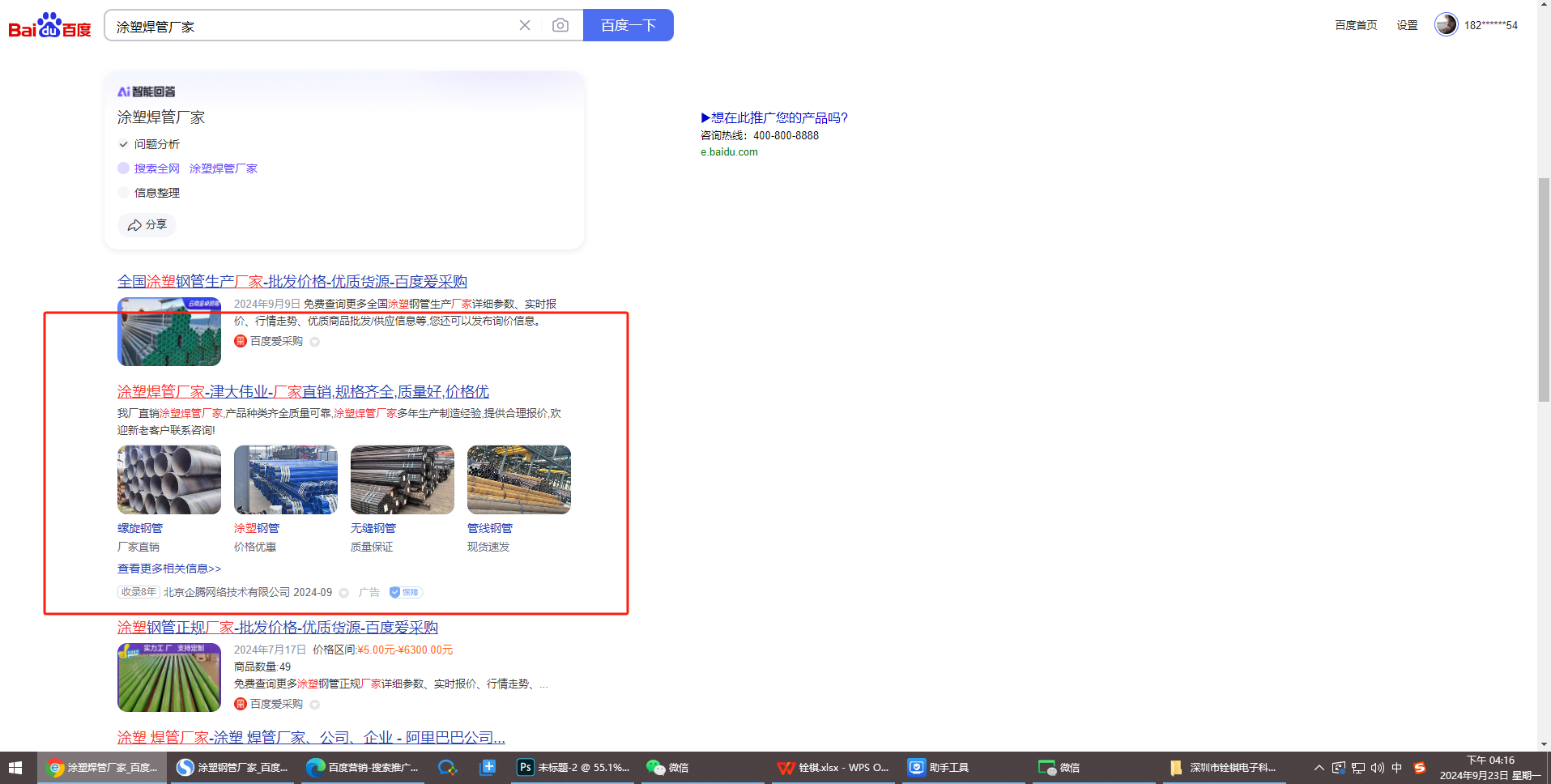Open result 涂塑钢管正规厂家-批发价格
The height and width of the screenshot is (784, 1551).
278,627
